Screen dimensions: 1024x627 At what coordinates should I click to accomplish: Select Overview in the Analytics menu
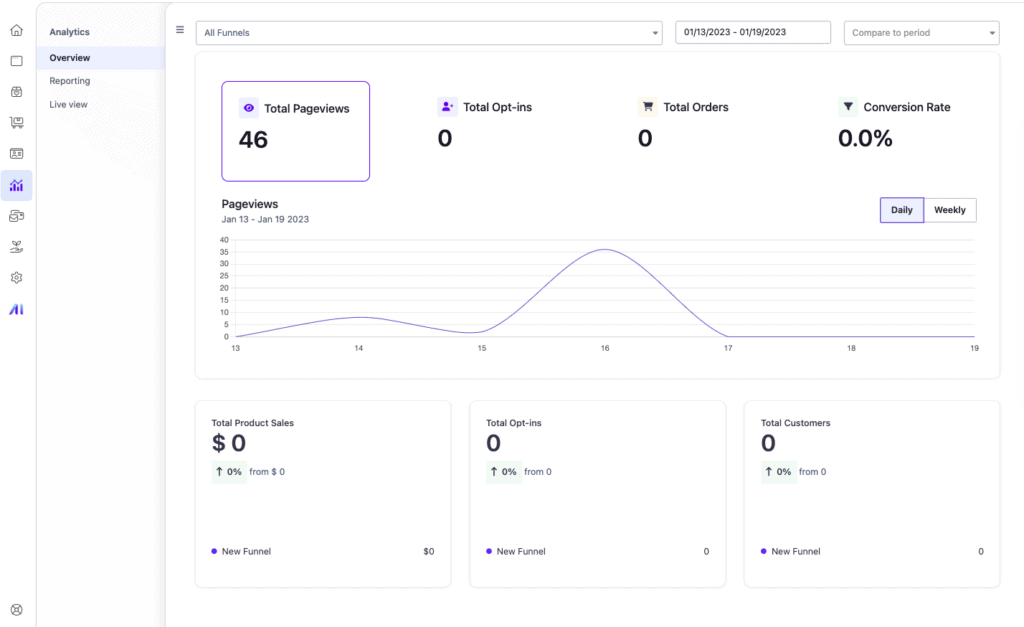(x=101, y=57)
